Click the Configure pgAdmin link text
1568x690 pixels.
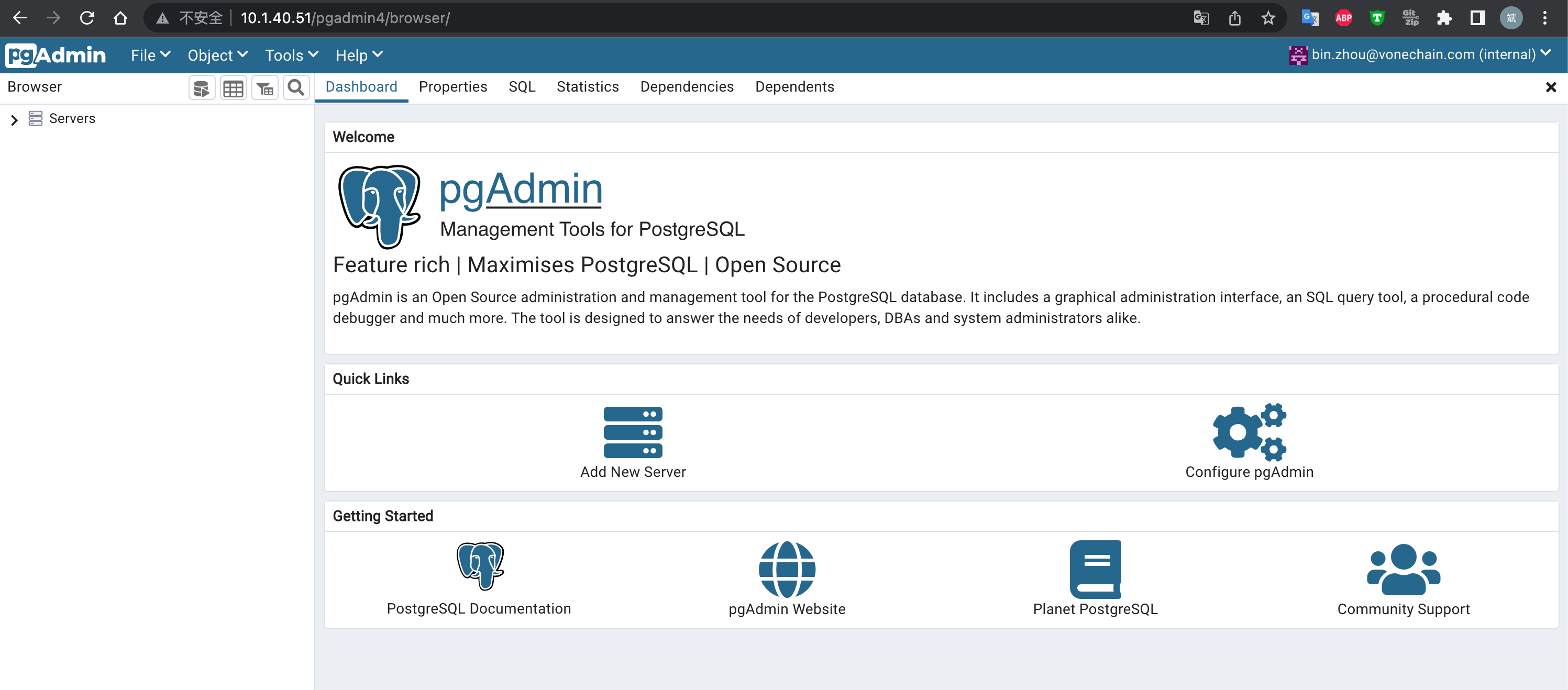1249,472
